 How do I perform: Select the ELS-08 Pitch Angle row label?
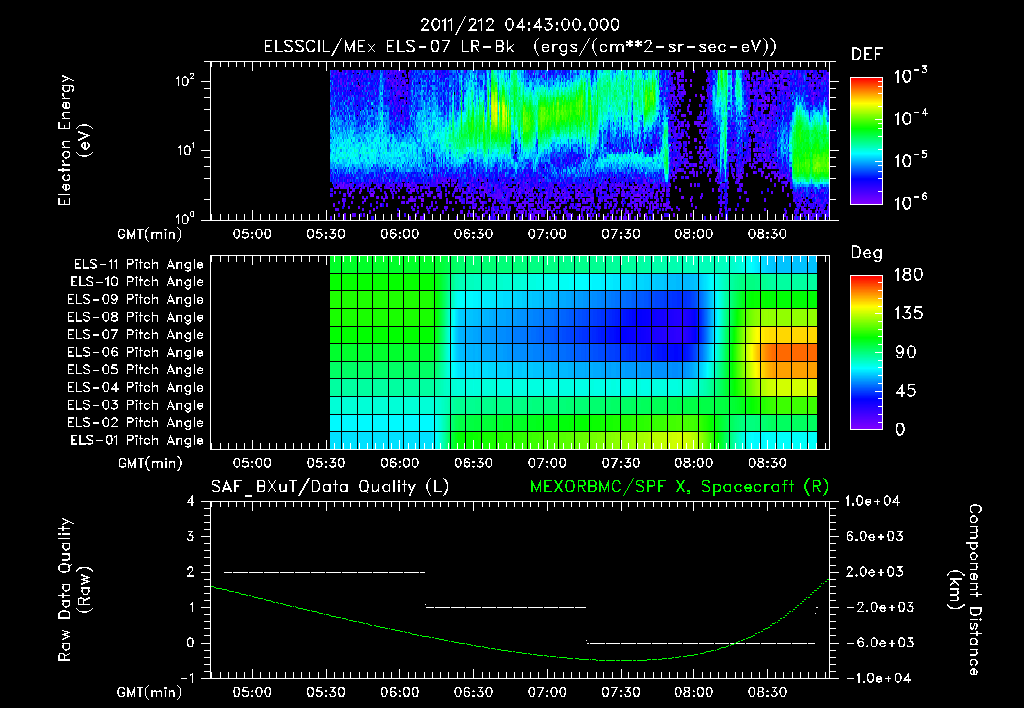tap(136, 317)
